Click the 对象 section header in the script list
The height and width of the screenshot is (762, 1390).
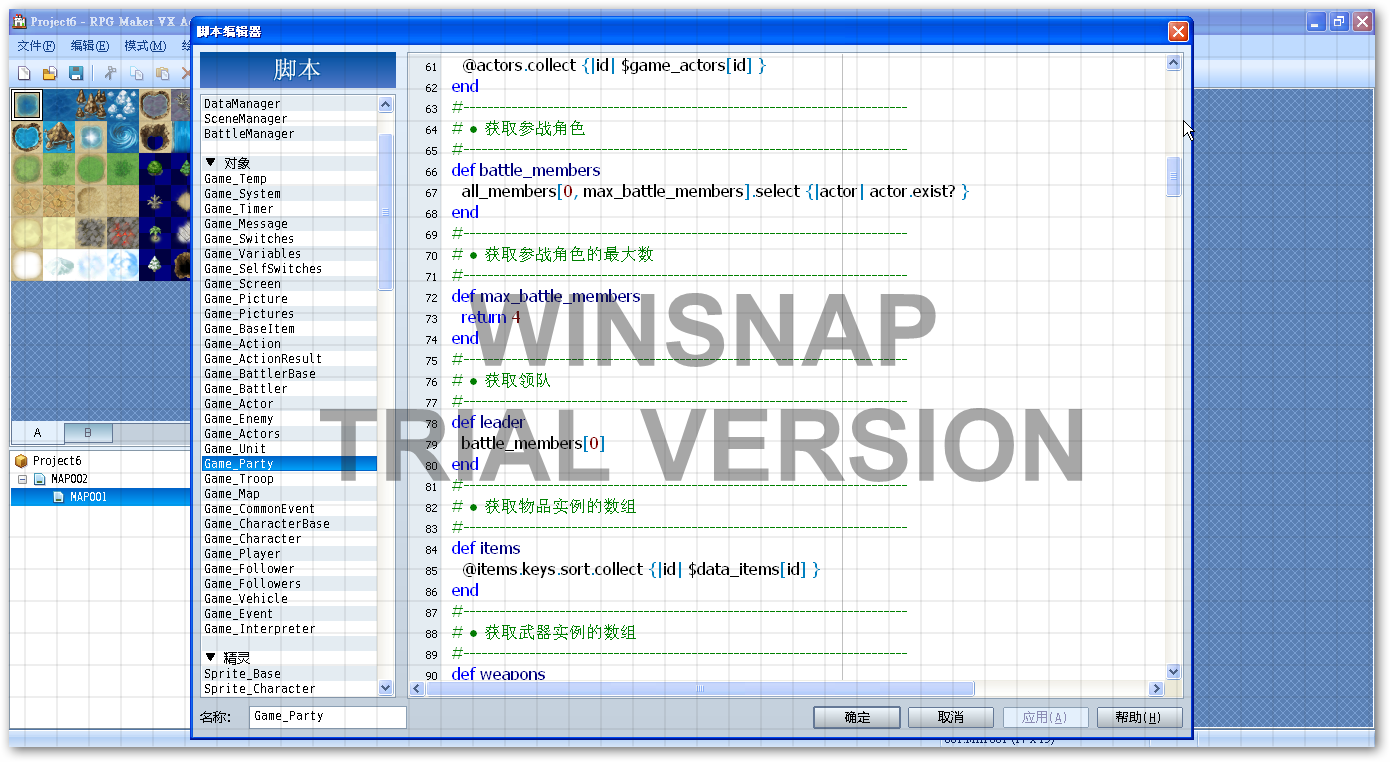point(237,162)
